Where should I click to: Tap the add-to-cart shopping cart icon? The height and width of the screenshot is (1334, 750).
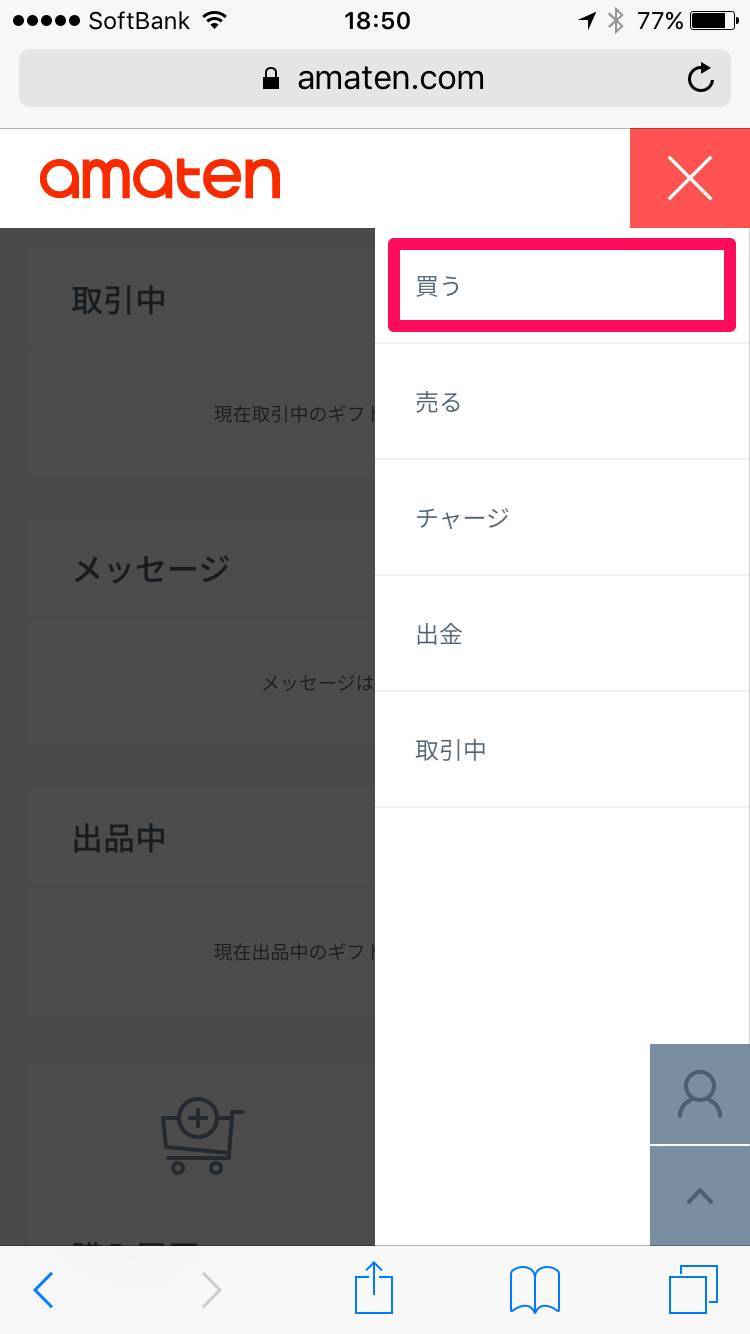pyautogui.click(x=201, y=1136)
